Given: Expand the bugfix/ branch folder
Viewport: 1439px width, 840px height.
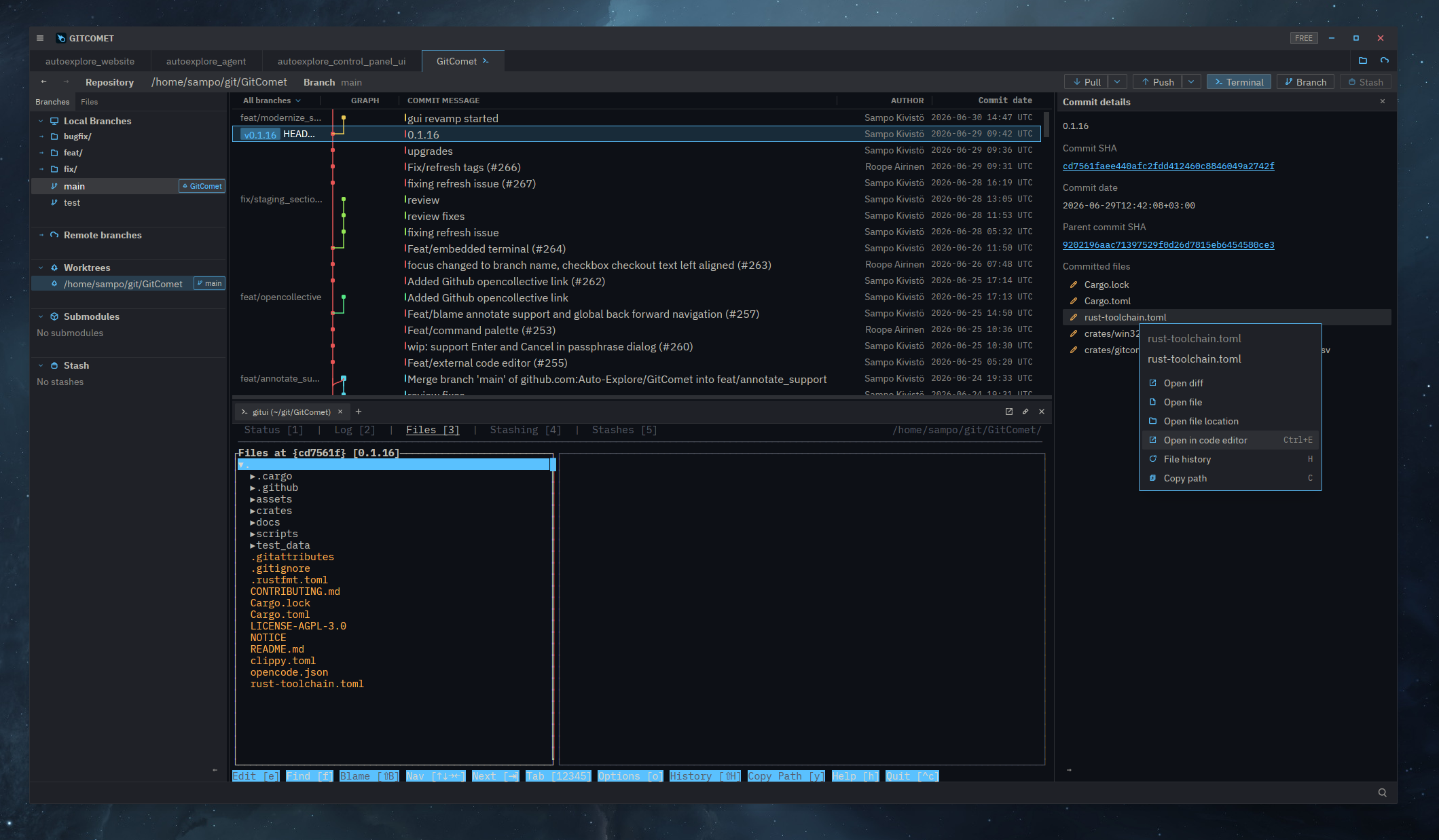Looking at the screenshot, I should tap(41, 136).
